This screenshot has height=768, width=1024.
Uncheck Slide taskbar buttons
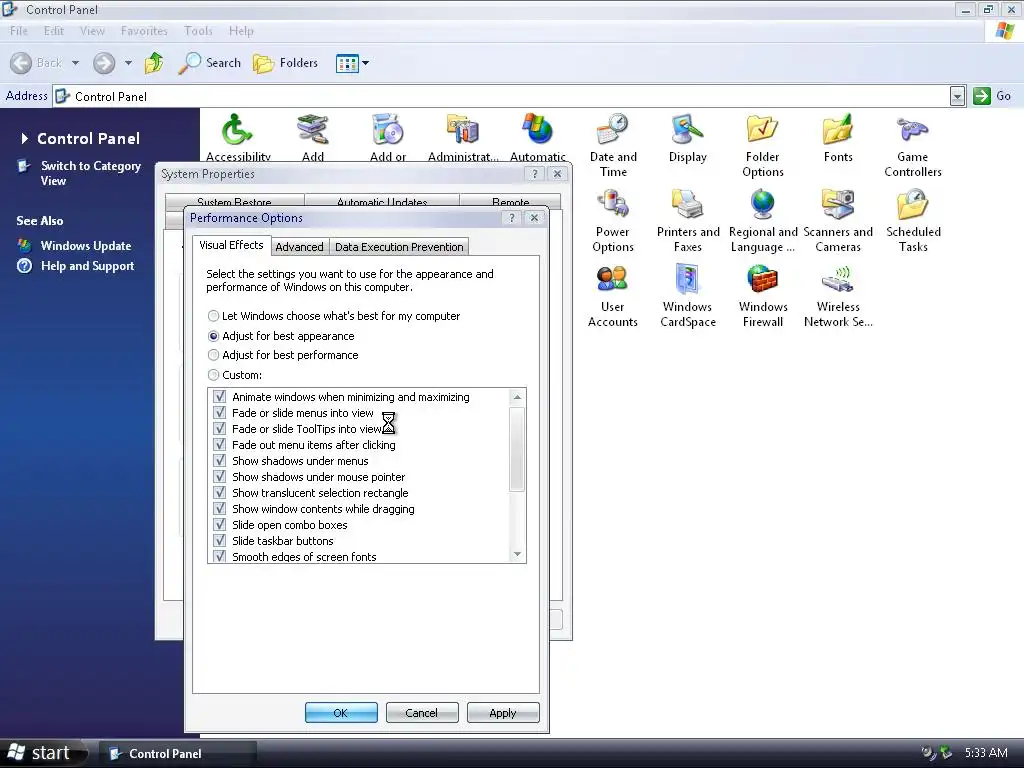coord(220,541)
